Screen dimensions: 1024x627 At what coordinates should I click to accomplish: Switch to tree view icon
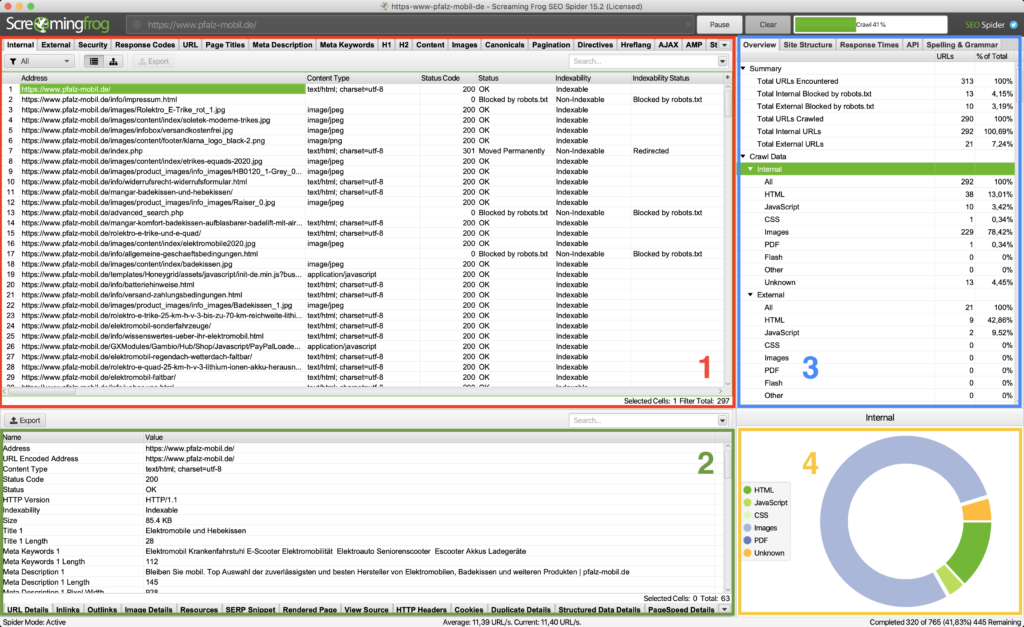(x=111, y=62)
